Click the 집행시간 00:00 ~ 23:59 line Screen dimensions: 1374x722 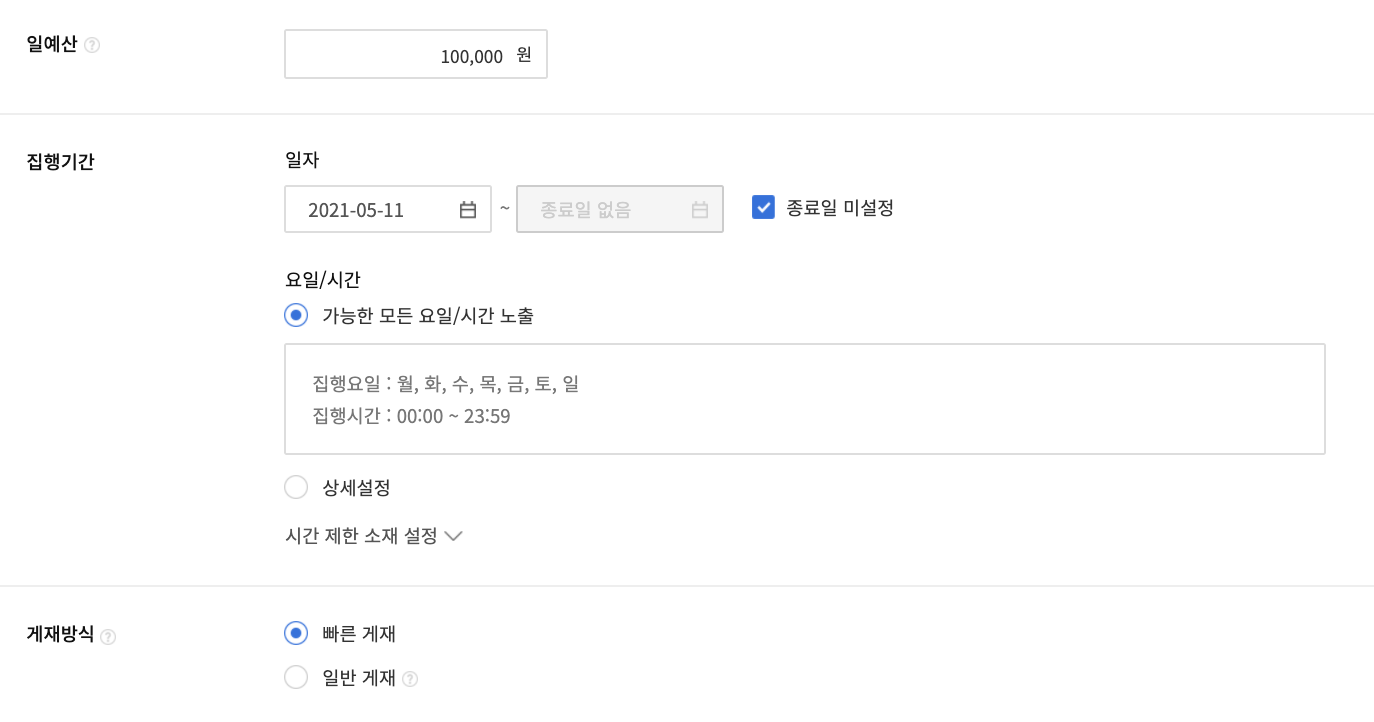click(412, 416)
